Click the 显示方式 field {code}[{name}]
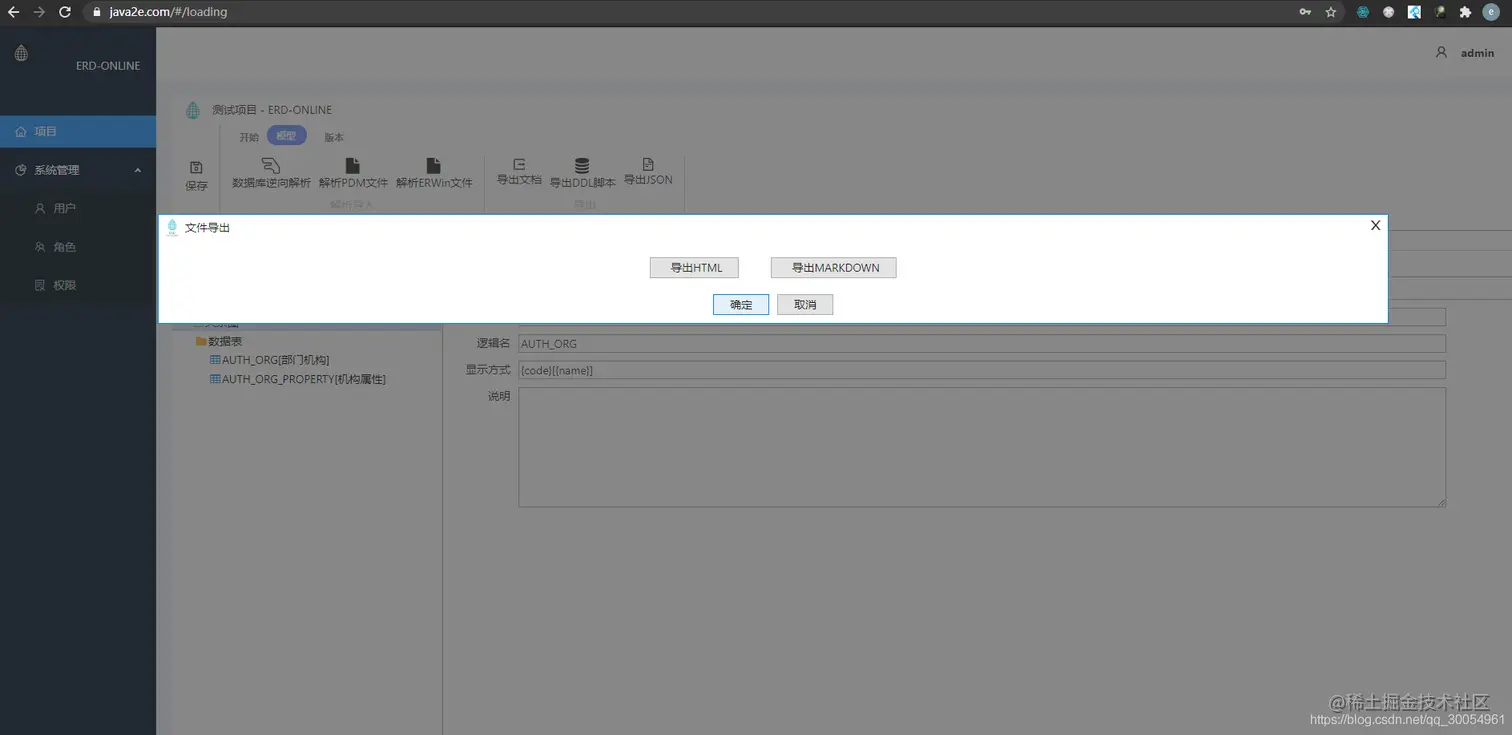1512x735 pixels. coord(982,370)
